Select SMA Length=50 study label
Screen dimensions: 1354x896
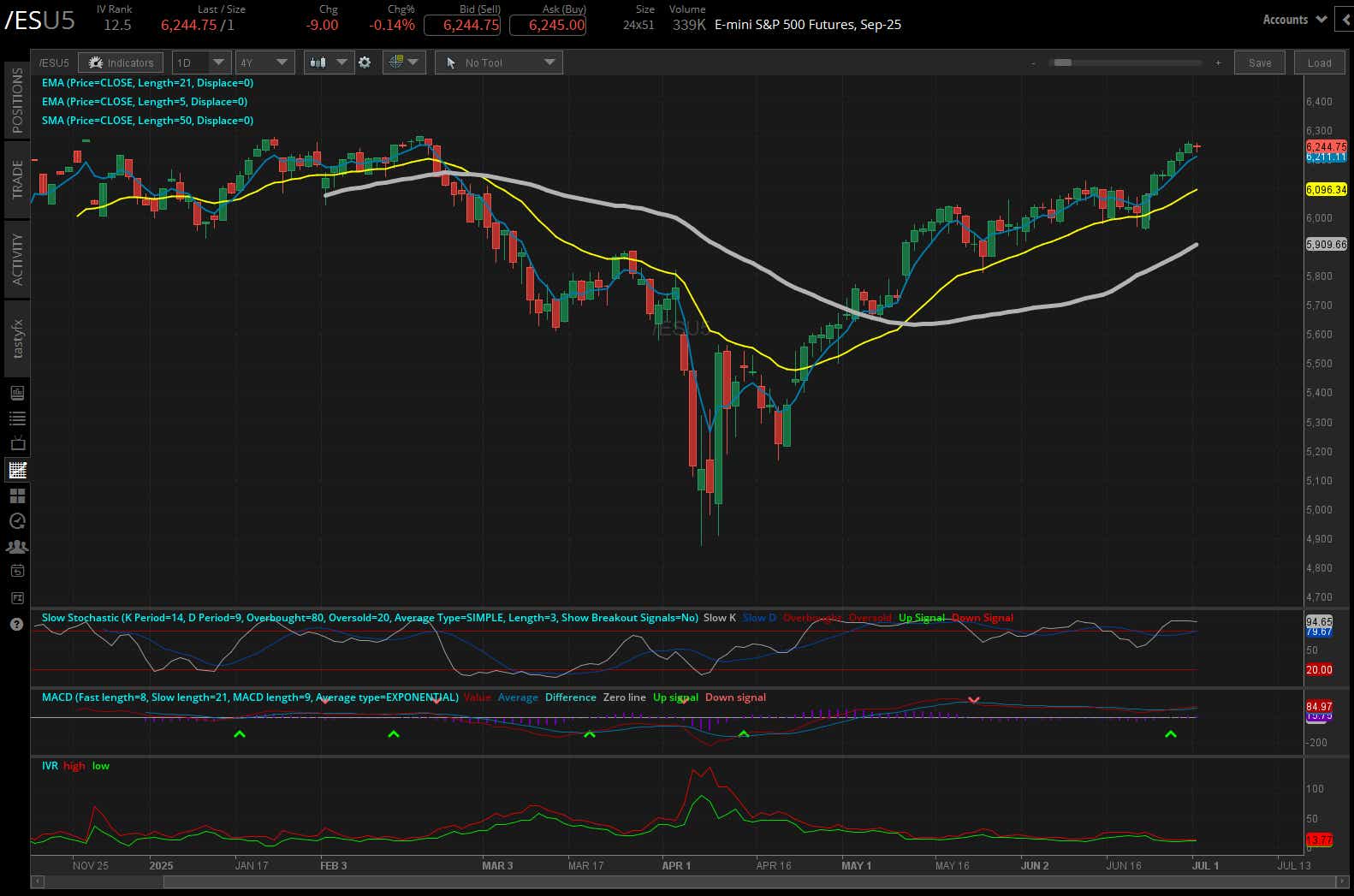147,121
